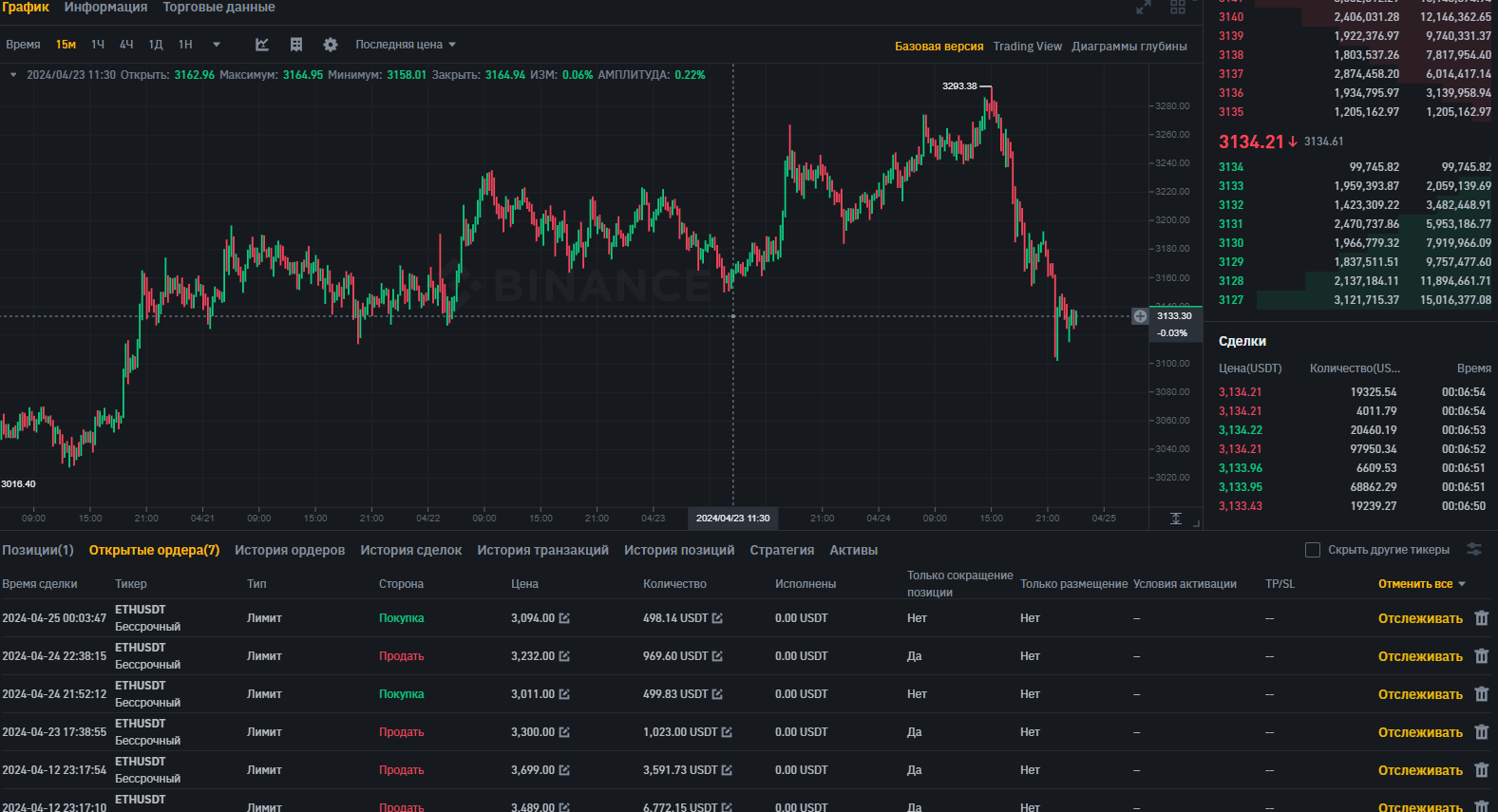
Task: Click 'Отслеживать' for the 3,011.00 order
Action: (1420, 694)
